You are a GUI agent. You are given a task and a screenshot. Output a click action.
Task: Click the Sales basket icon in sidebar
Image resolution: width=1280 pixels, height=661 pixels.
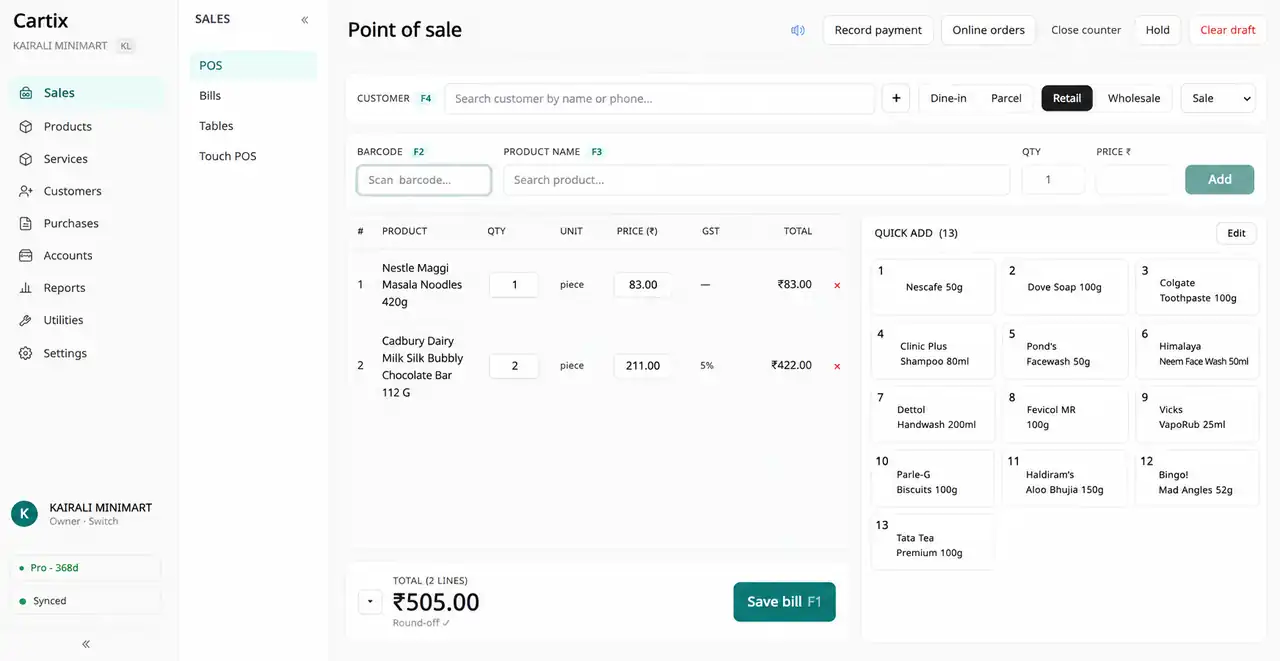(25, 93)
